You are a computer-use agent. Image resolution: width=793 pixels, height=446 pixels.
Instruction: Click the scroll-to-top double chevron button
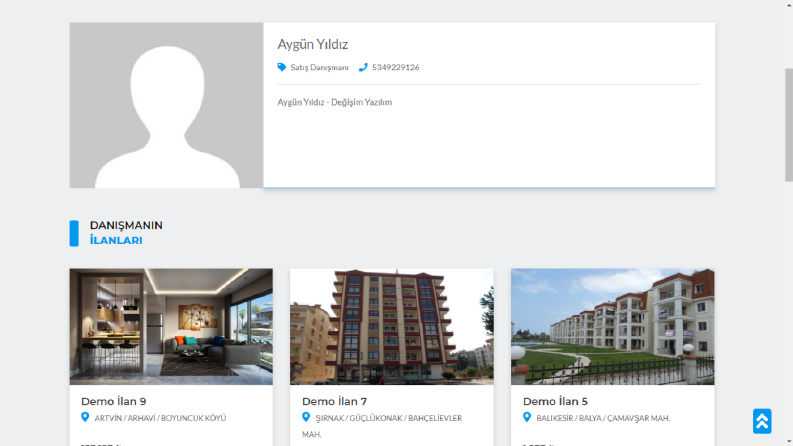[x=762, y=421]
